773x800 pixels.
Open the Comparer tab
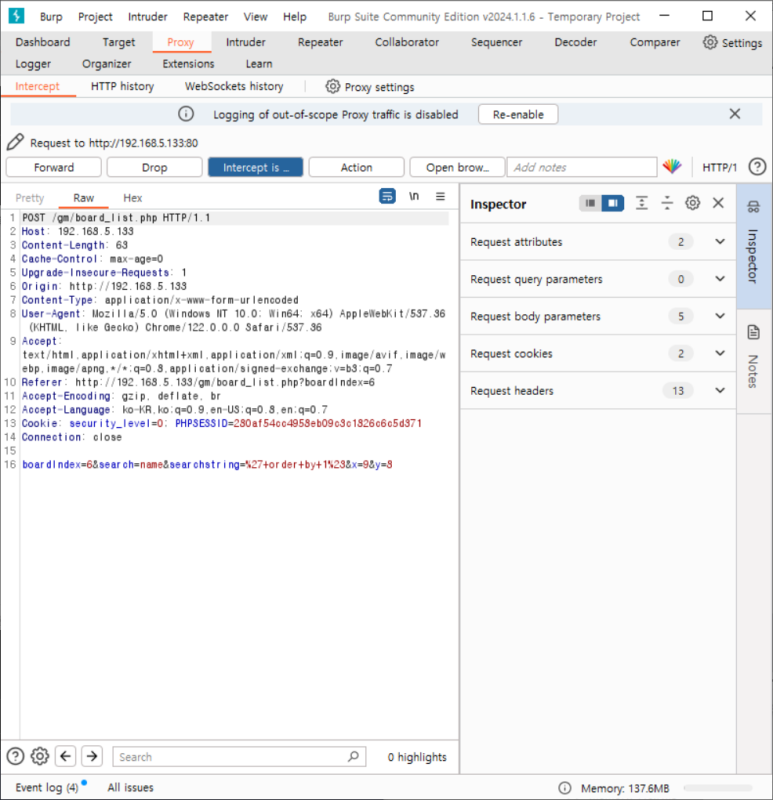coord(655,42)
